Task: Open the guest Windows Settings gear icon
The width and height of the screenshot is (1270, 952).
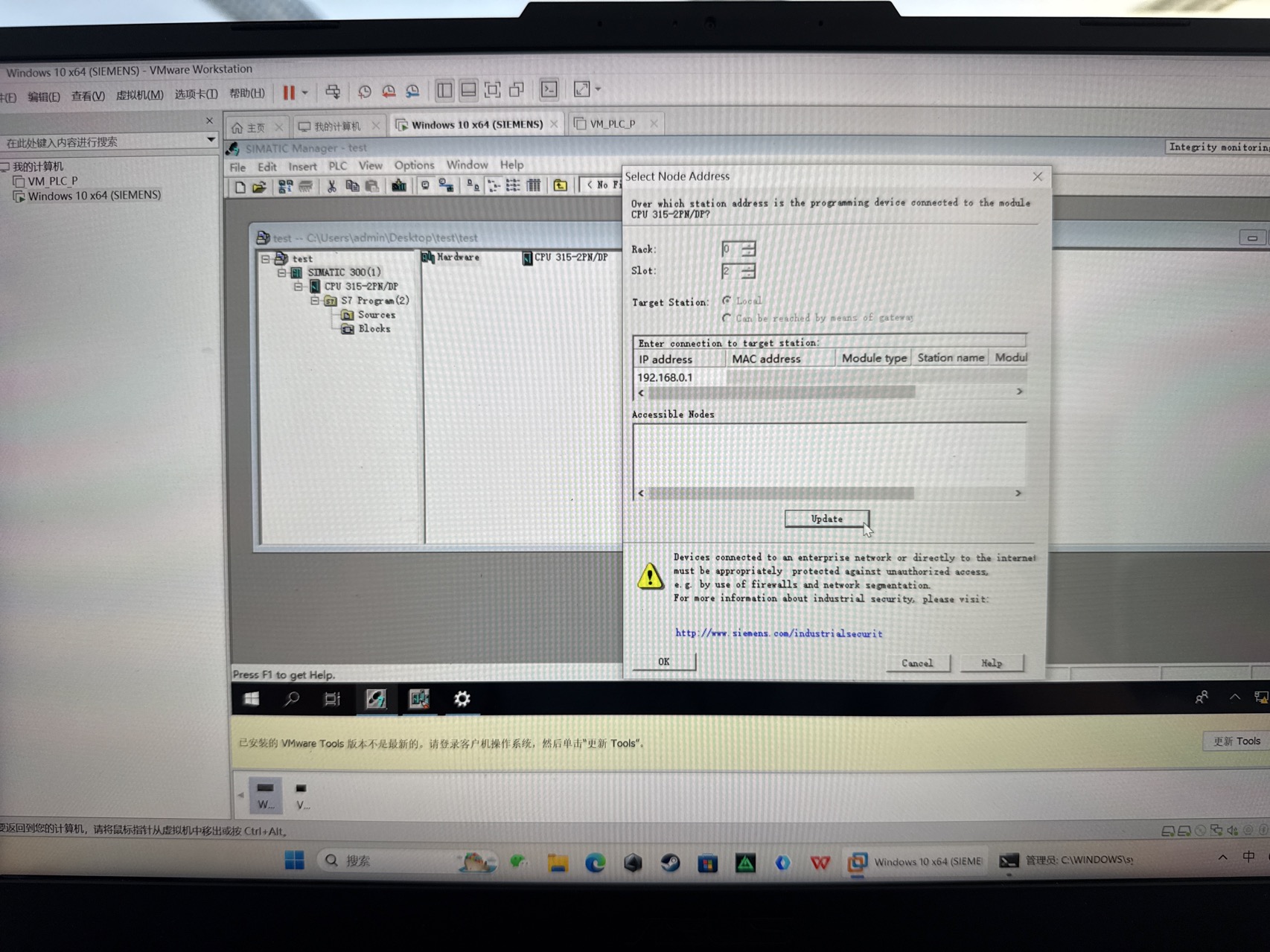Action: click(x=462, y=699)
